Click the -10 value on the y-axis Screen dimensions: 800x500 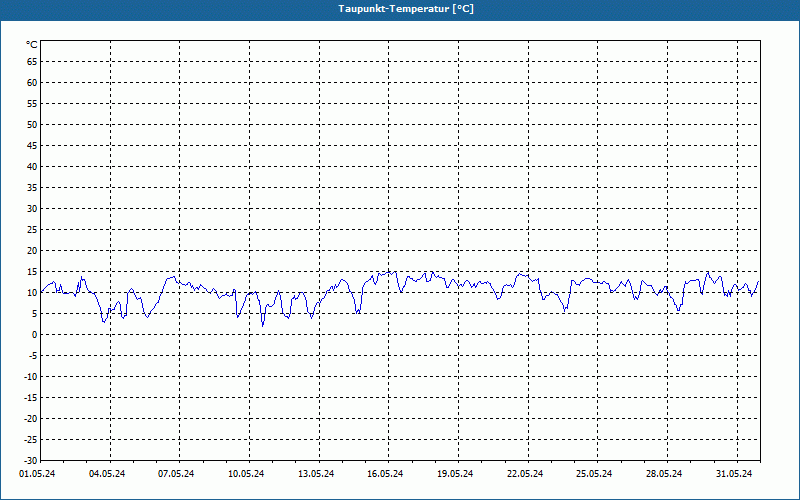[31, 377]
